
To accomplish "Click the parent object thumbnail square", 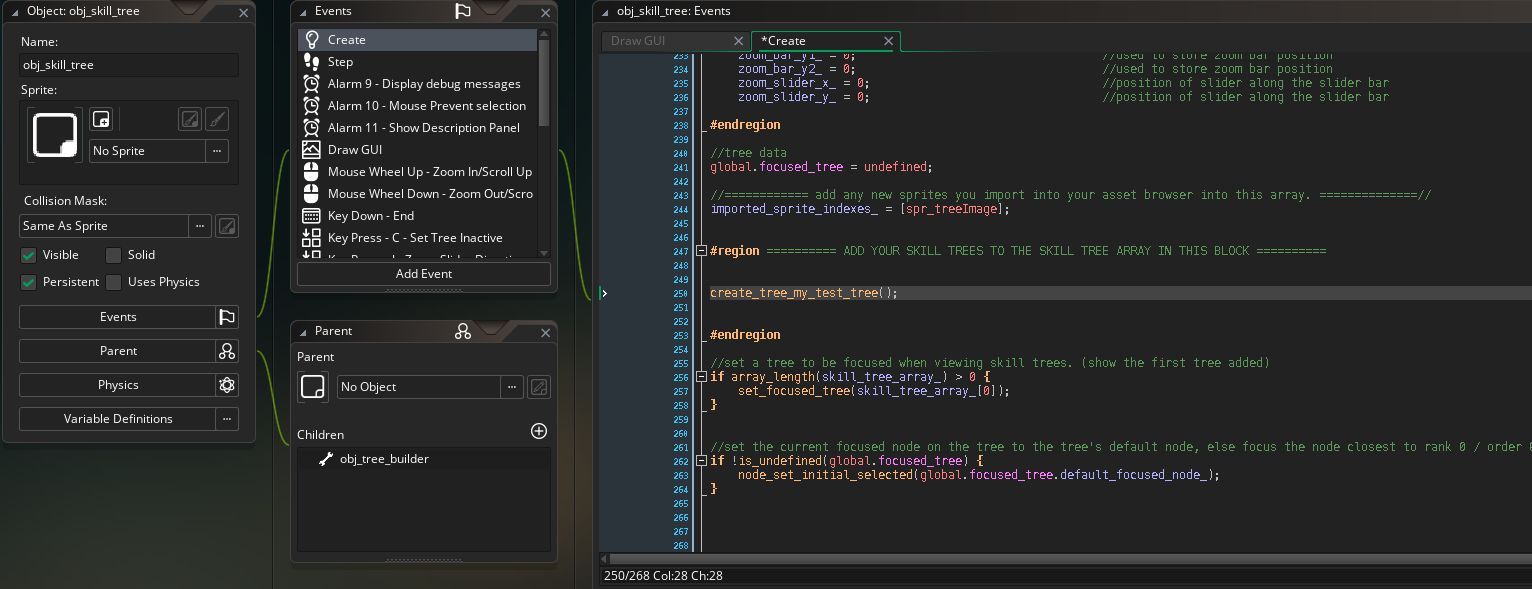I will coord(313,387).
